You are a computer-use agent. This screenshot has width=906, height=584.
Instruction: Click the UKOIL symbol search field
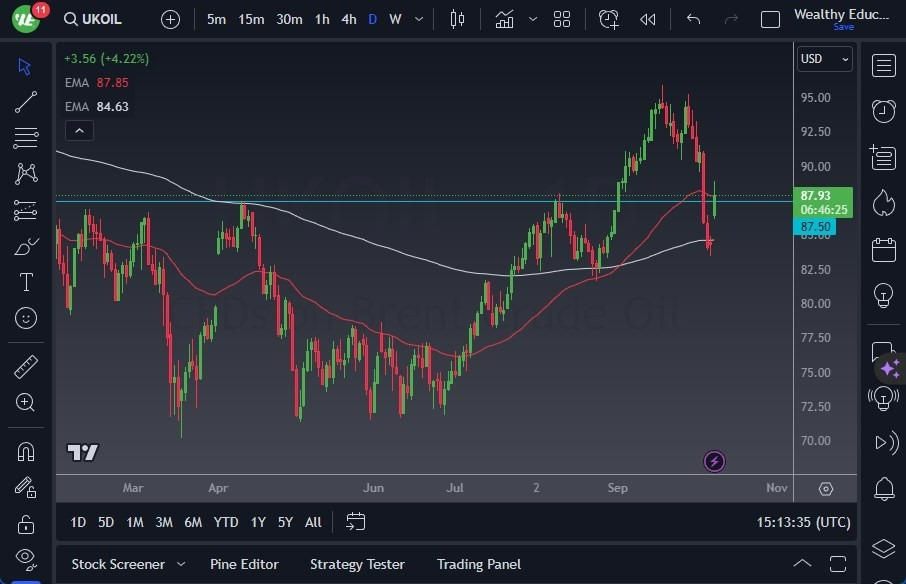pos(100,19)
